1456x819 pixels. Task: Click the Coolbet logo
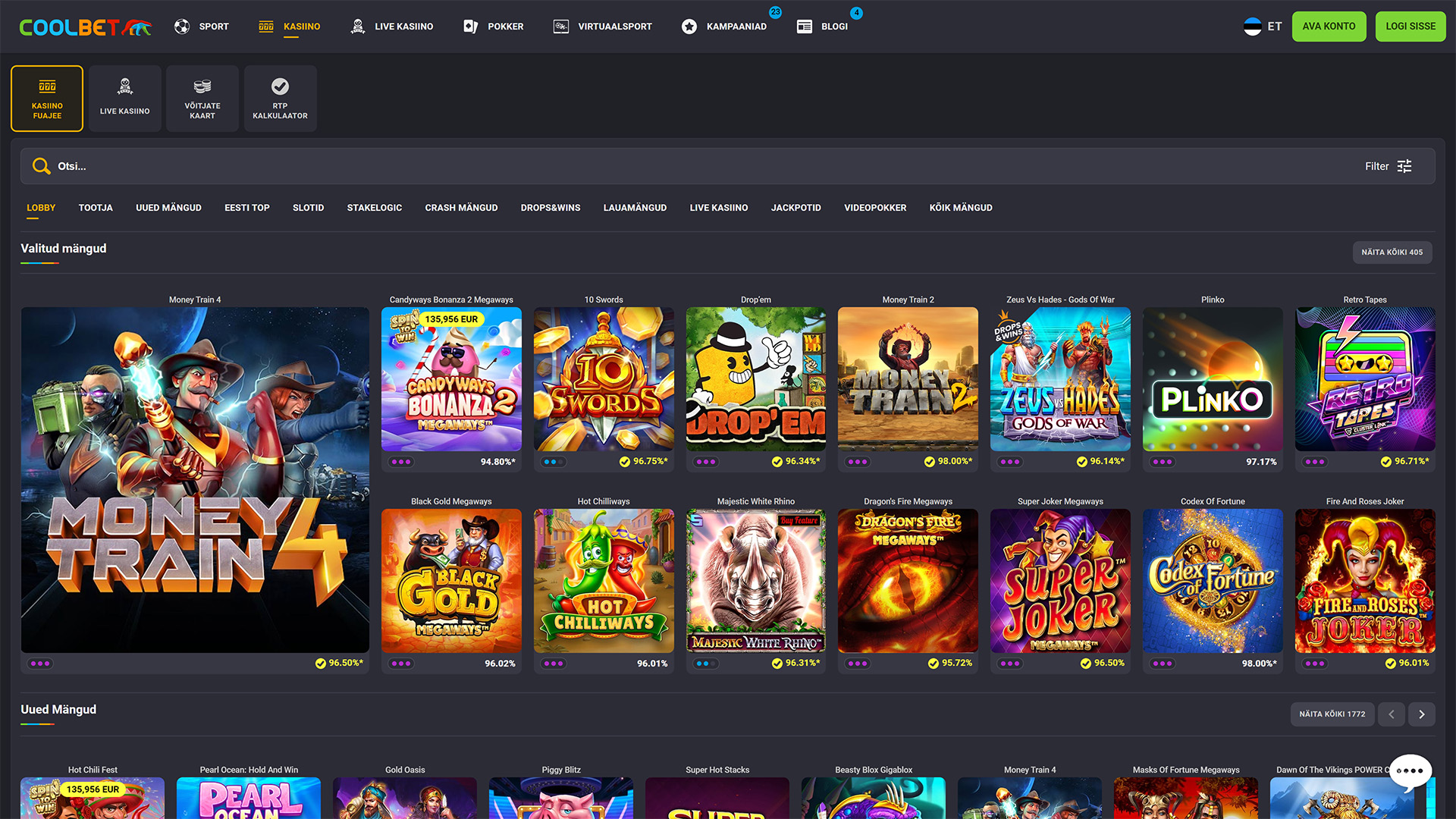pos(85,27)
